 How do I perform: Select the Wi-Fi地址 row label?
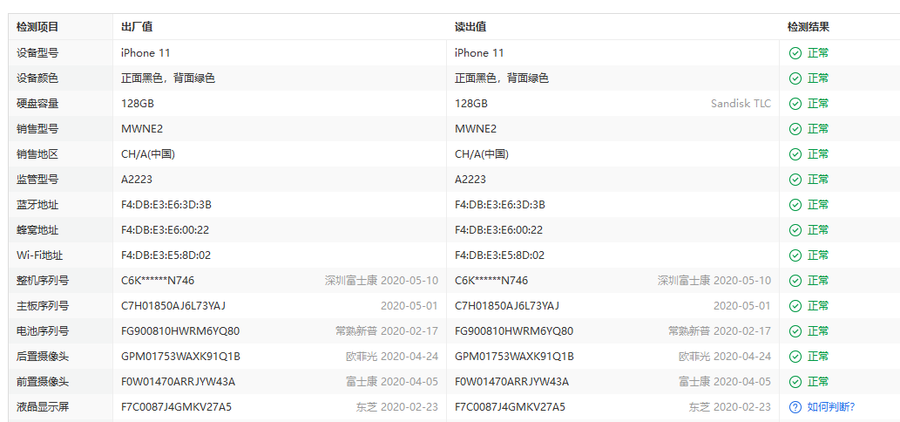coord(40,255)
